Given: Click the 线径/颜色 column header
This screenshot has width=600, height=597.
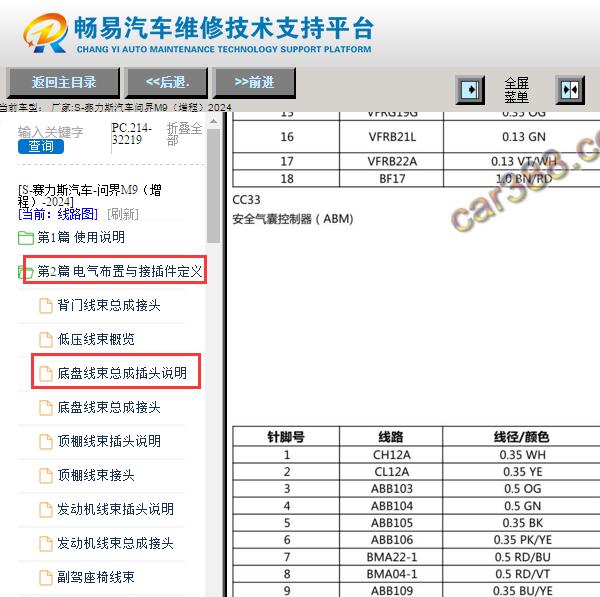Looking at the screenshot, I should (522, 437).
